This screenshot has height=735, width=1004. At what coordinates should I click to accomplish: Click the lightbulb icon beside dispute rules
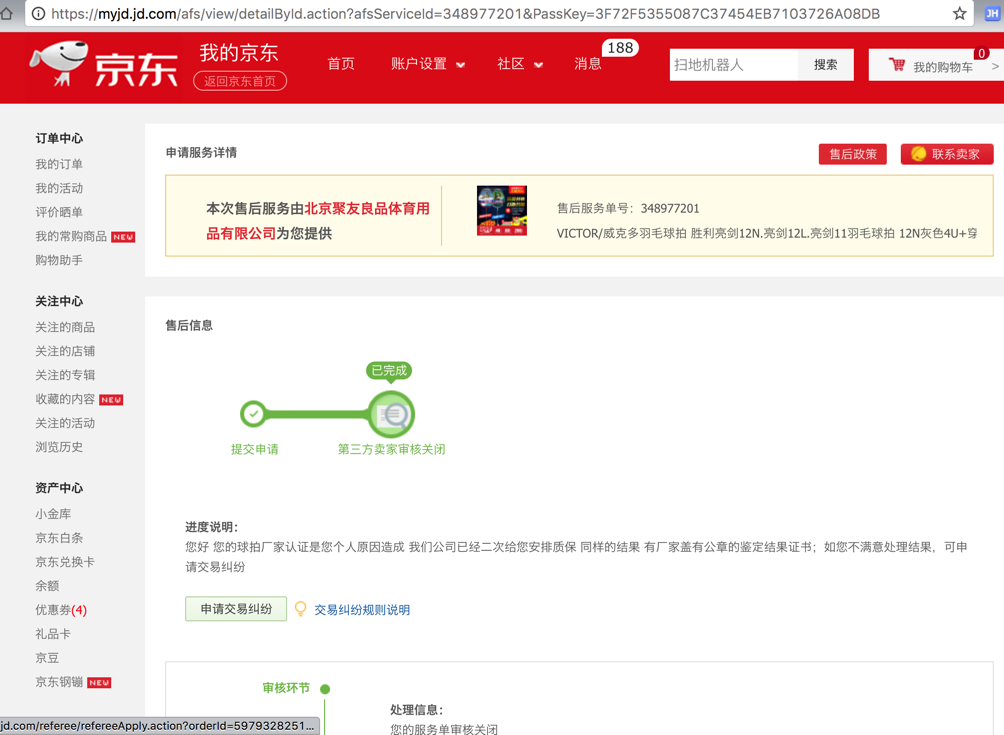coord(300,609)
